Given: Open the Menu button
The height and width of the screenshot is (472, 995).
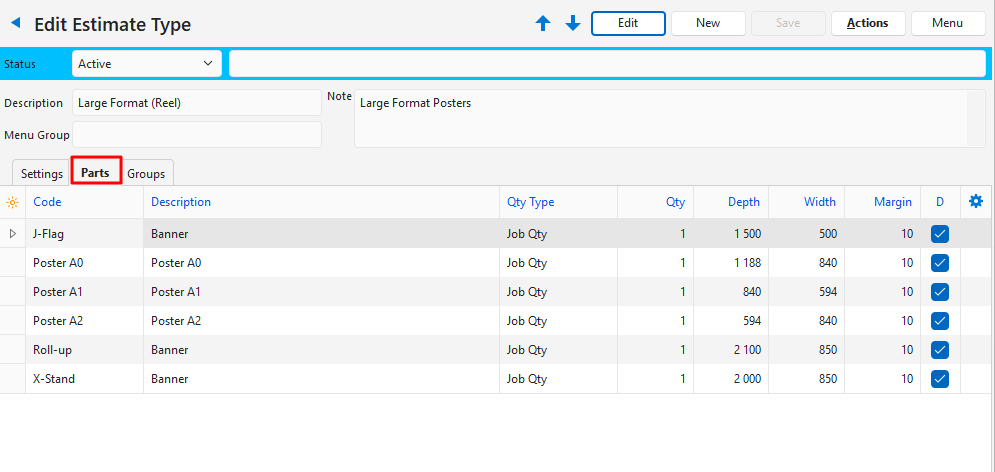Looking at the screenshot, I should click(x=947, y=23).
